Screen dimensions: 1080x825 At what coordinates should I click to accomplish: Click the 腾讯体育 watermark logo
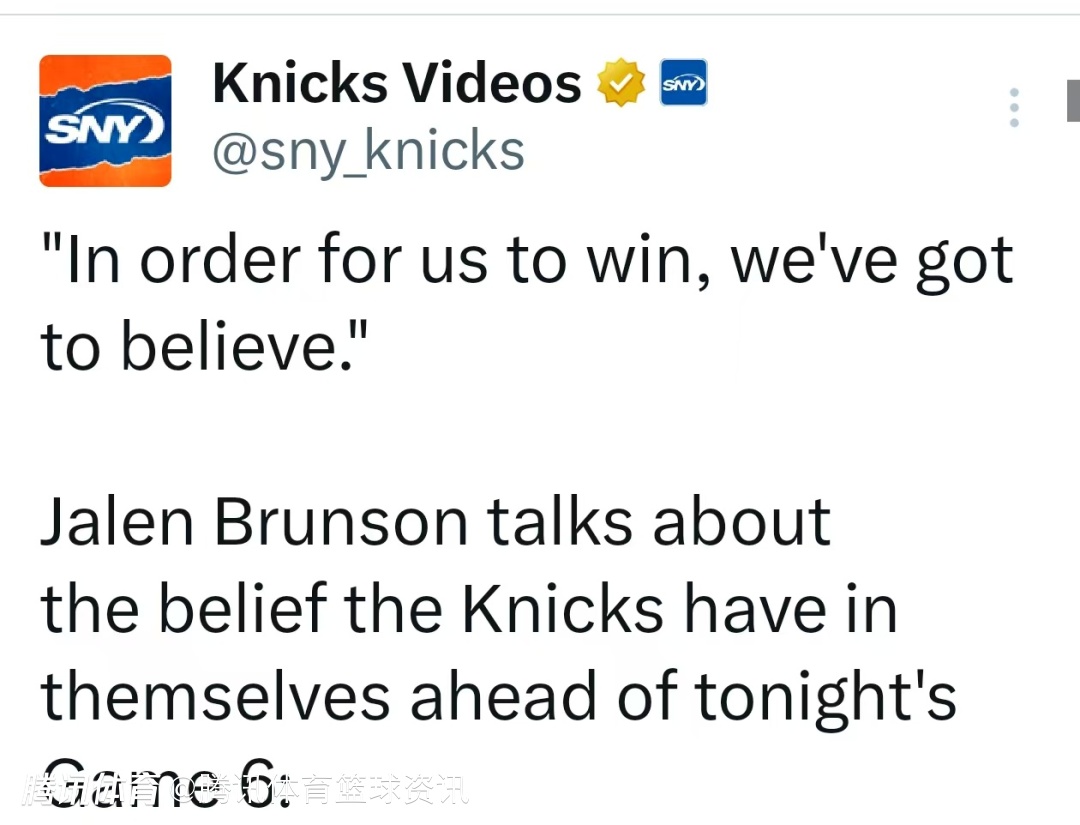tap(92, 791)
